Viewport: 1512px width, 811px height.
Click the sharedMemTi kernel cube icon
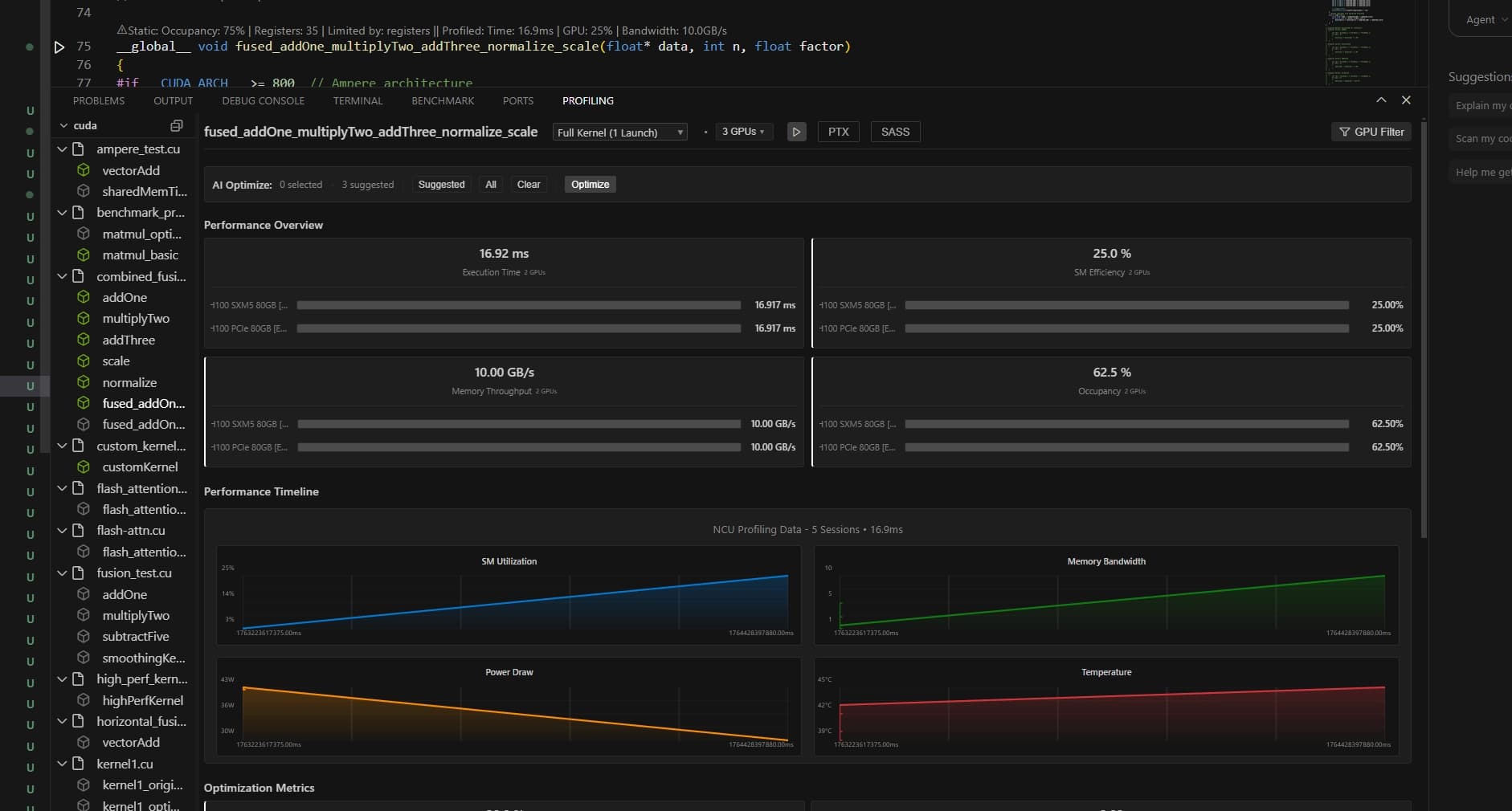[84, 191]
